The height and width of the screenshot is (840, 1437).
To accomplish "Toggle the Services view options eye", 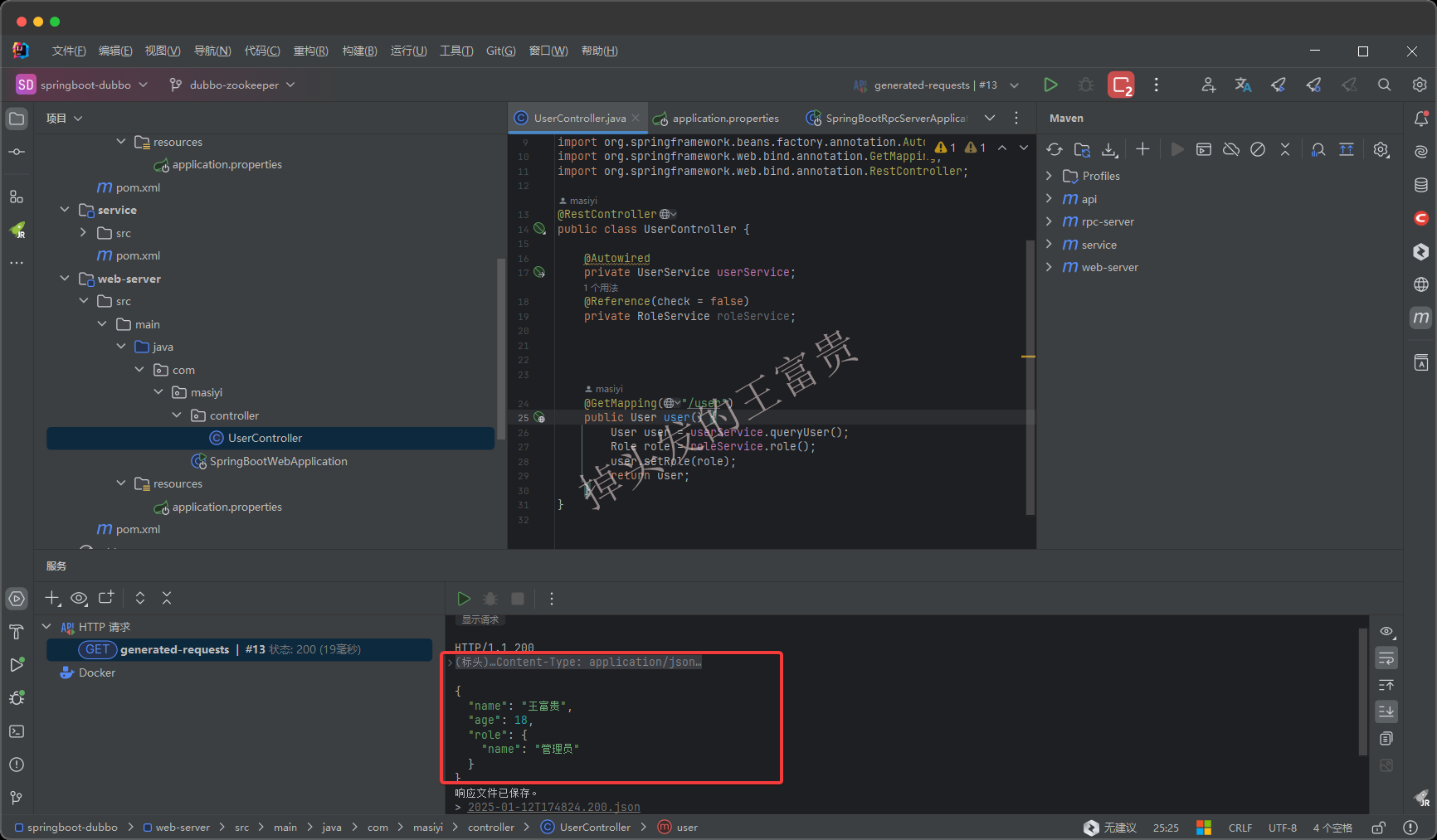I will [80, 598].
